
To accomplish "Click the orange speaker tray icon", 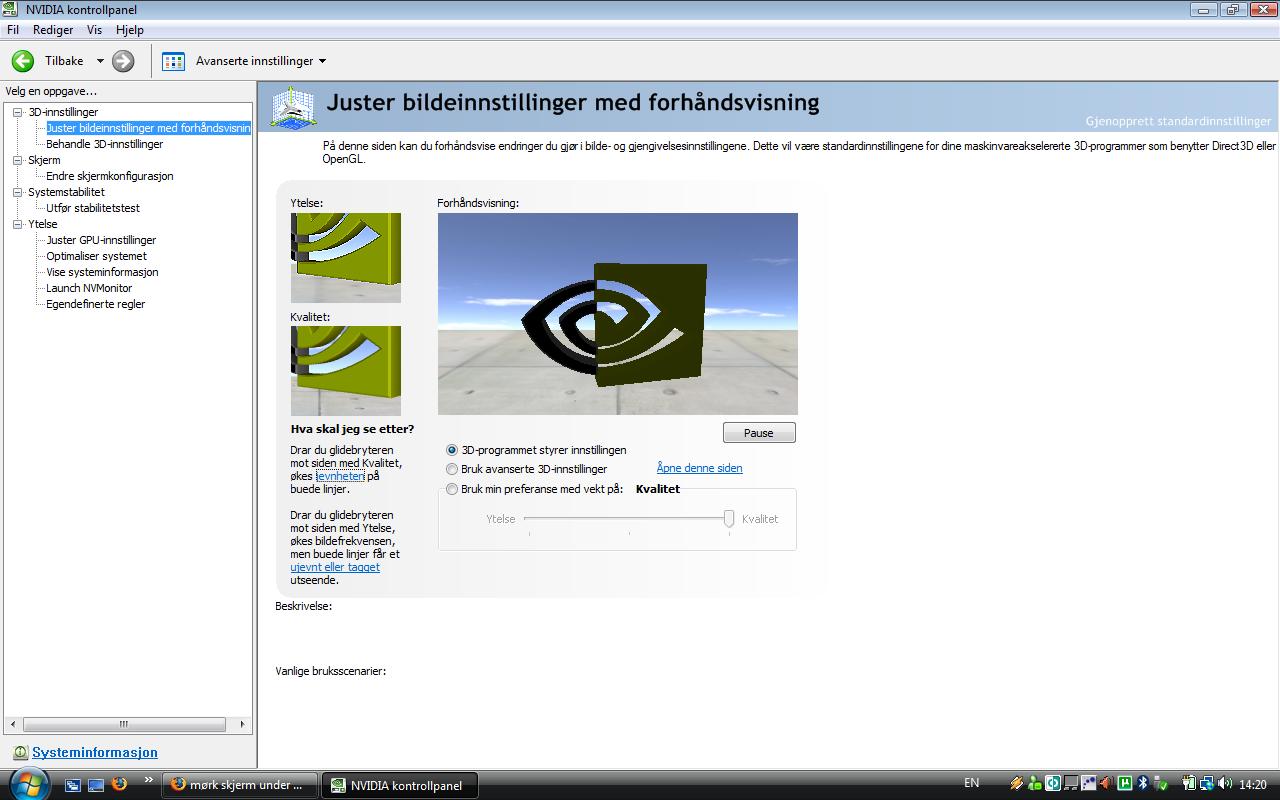I will (x=1107, y=783).
